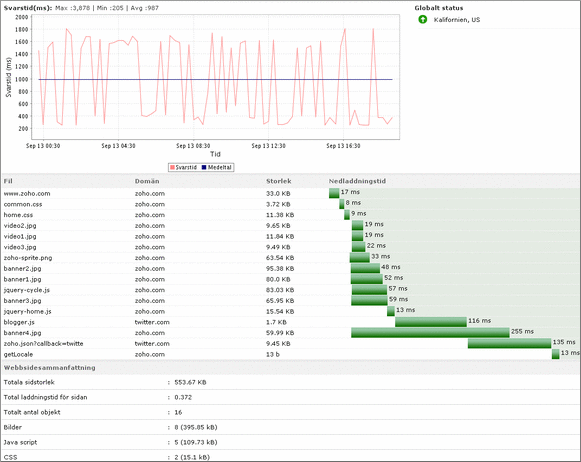Click the 255 ms download bar for banner4.jpg
581x462 pixels.
(x=430, y=333)
